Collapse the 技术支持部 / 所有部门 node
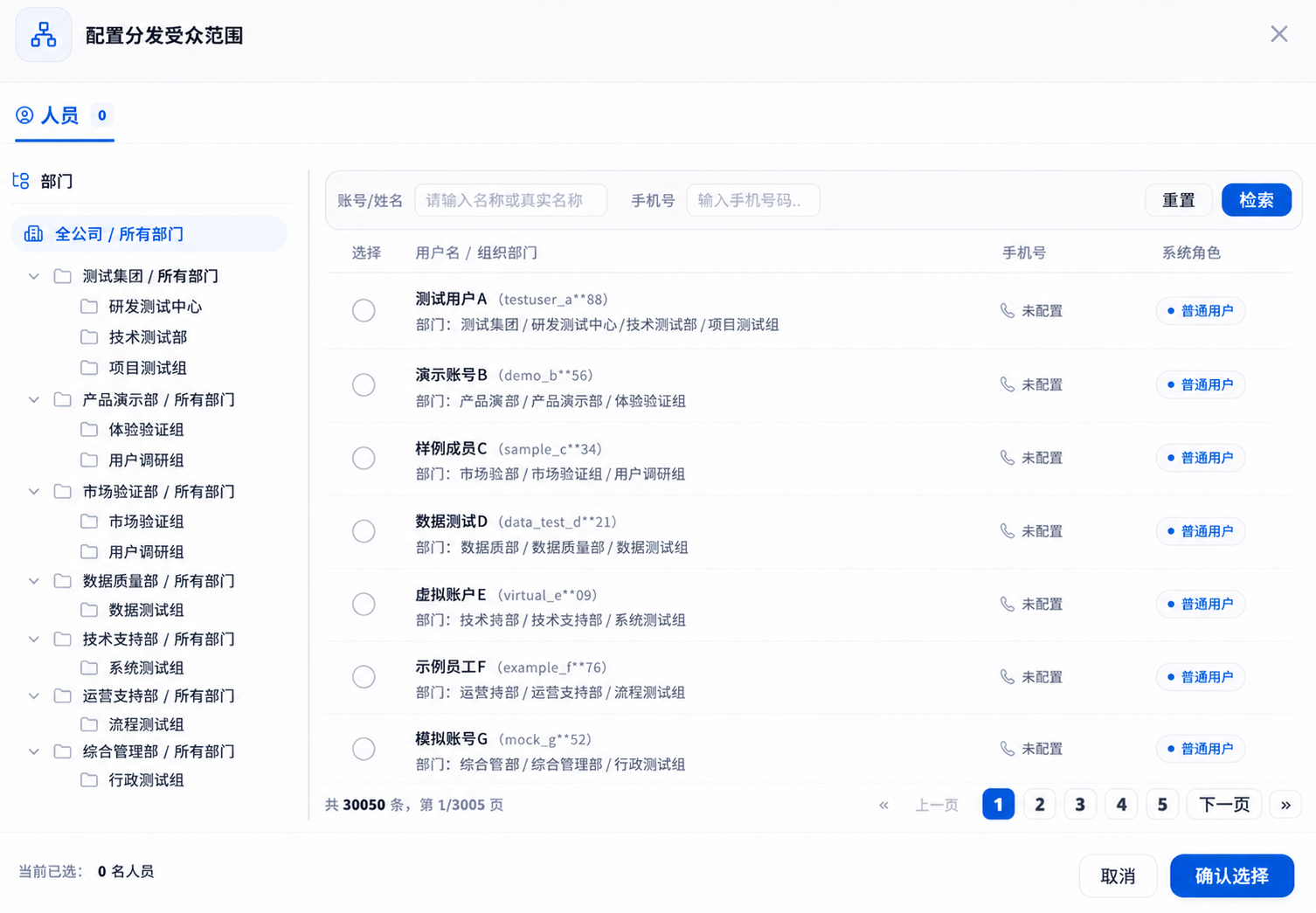1316x913 pixels. pyautogui.click(x=34, y=639)
